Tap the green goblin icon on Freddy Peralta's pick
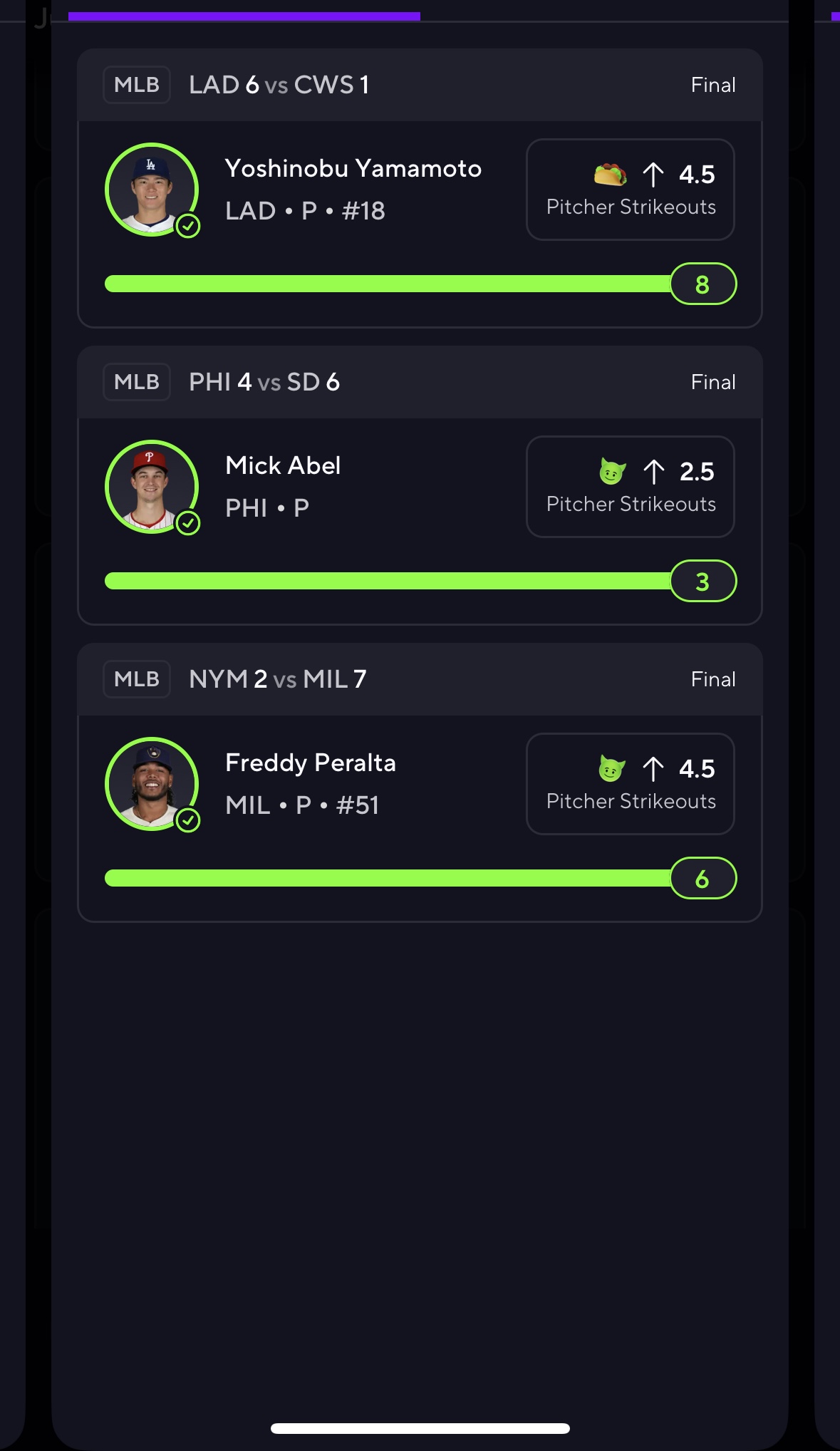 (x=611, y=768)
